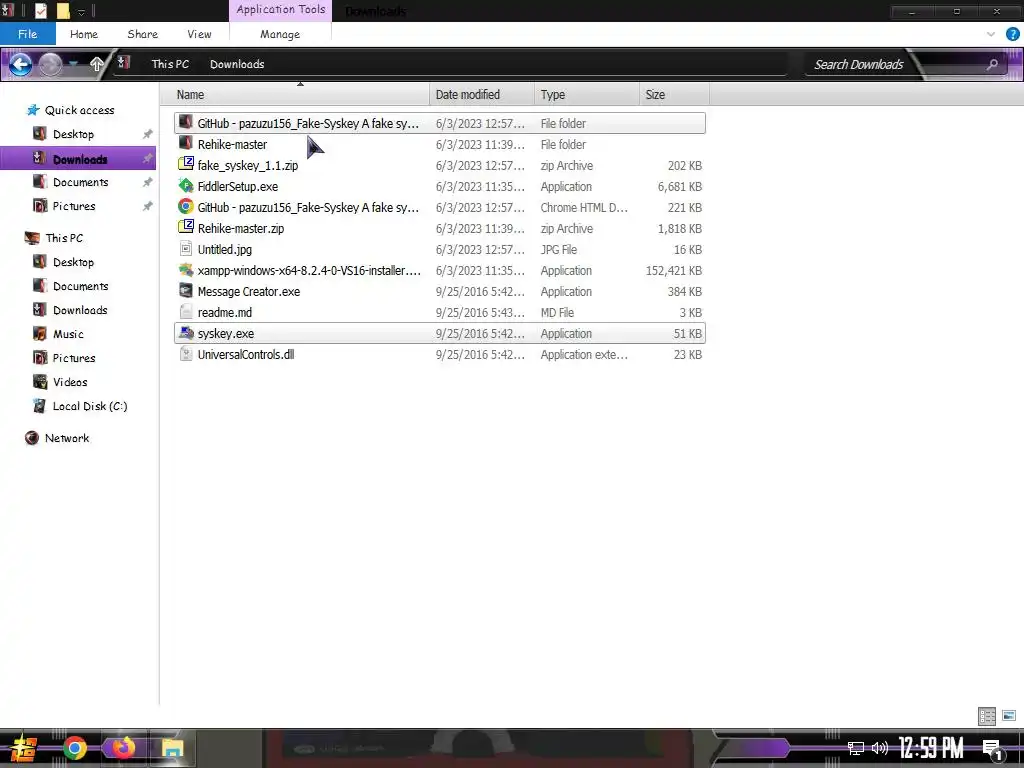This screenshot has height=768, width=1024.
Task: Go back with the blue back arrow
Action: (x=20, y=64)
